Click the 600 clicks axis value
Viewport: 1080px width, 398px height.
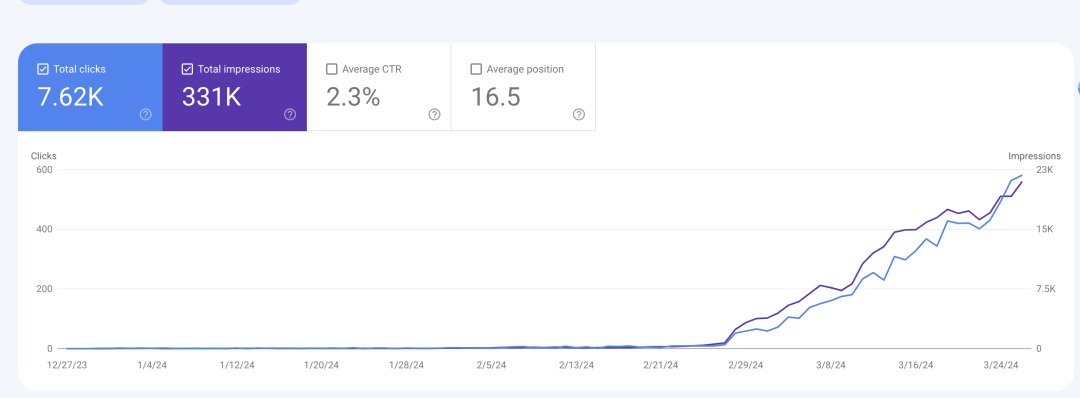tap(45, 169)
